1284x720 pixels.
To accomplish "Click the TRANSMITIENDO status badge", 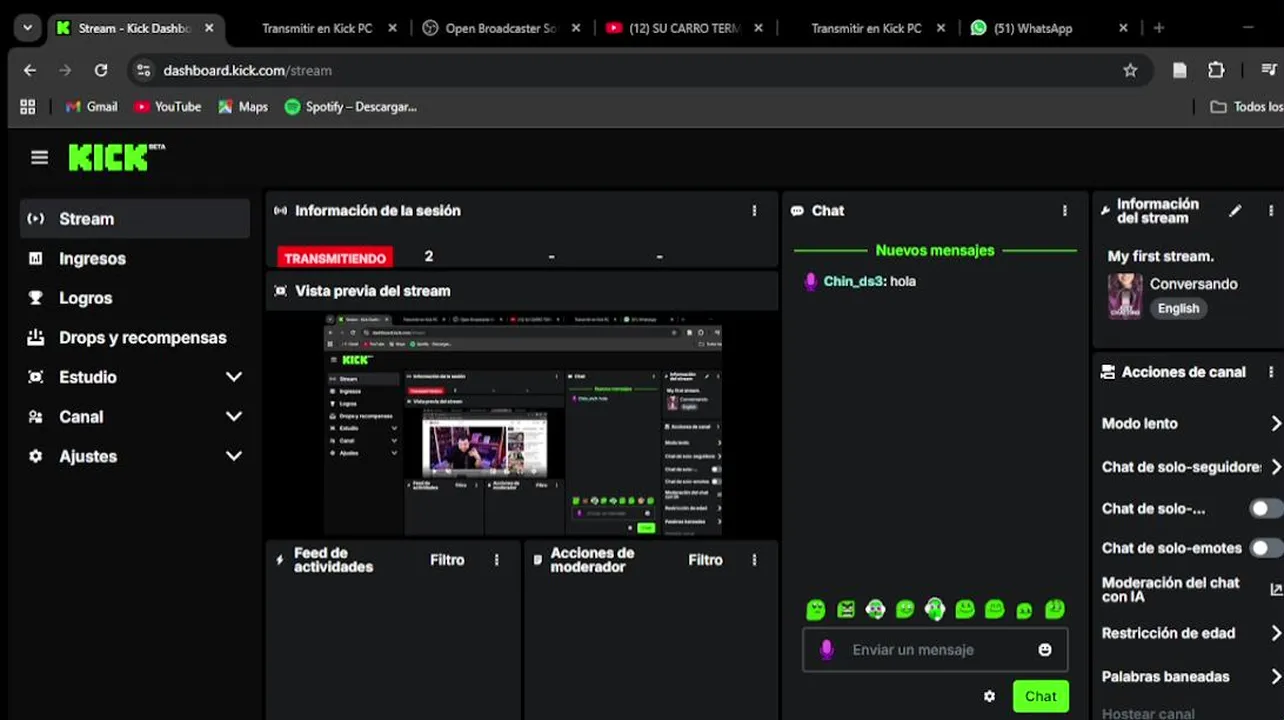I will pos(335,258).
